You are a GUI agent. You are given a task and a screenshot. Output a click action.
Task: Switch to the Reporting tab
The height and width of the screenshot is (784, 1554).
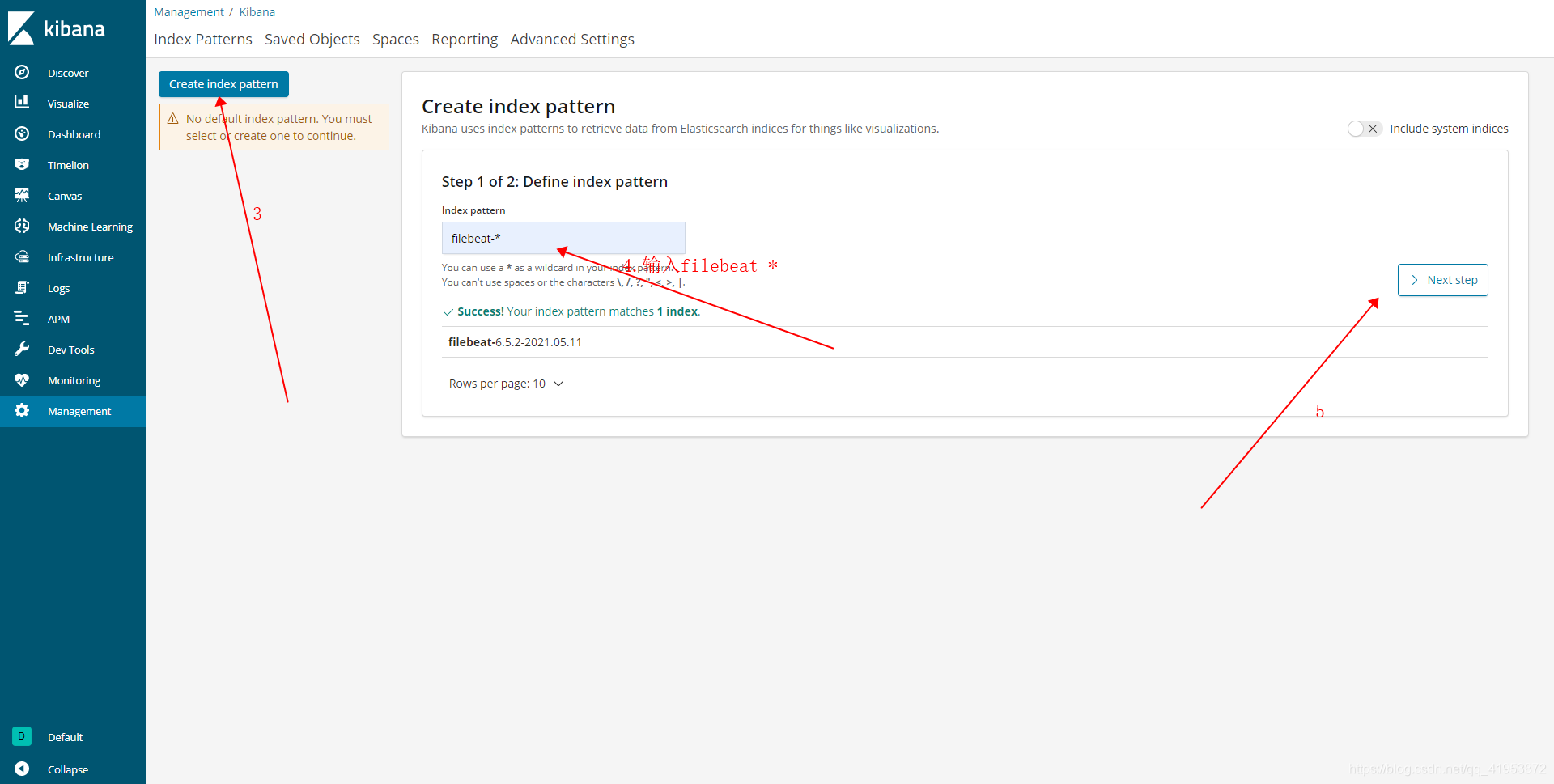[465, 40]
